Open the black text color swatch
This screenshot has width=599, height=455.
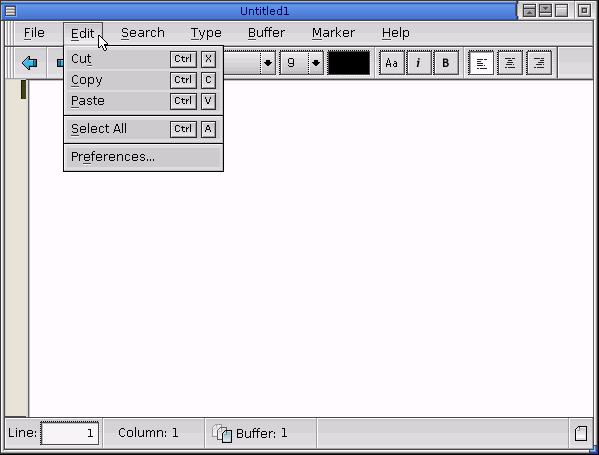click(349, 63)
